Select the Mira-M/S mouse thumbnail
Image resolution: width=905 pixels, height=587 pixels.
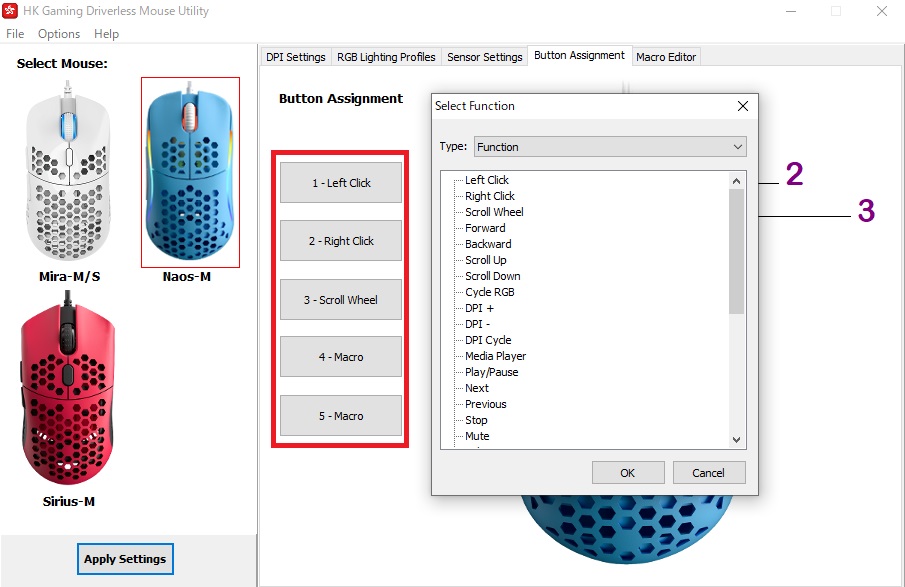tap(68, 172)
